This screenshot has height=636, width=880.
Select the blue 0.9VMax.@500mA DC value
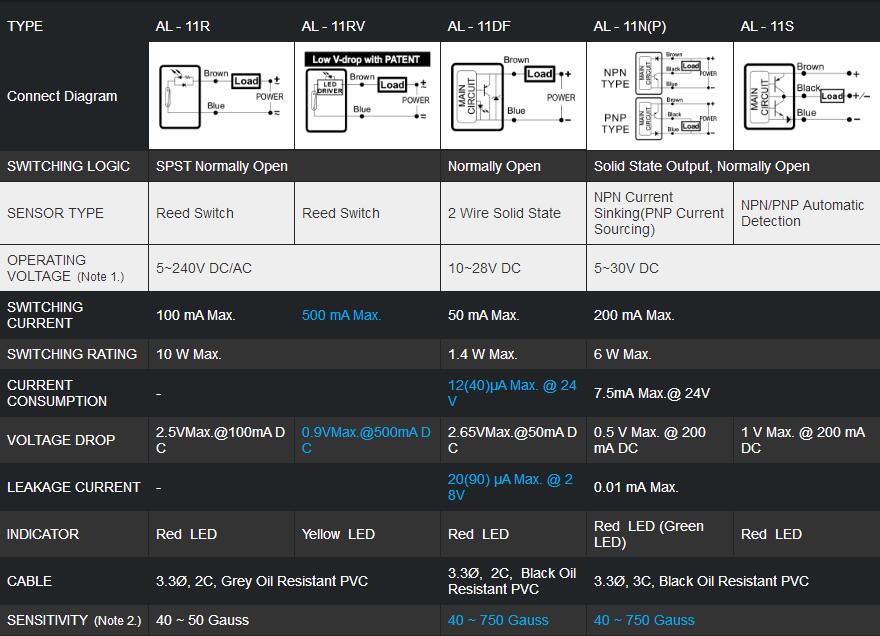366,440
